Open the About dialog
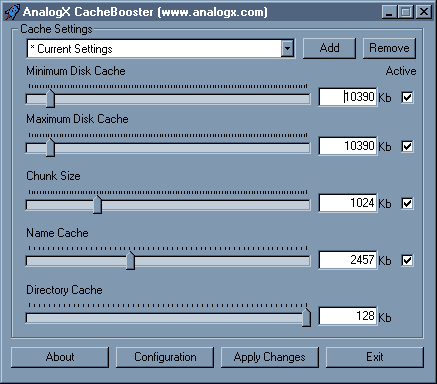This screenshot has height=384, width=437. click(x=60, y=357)
